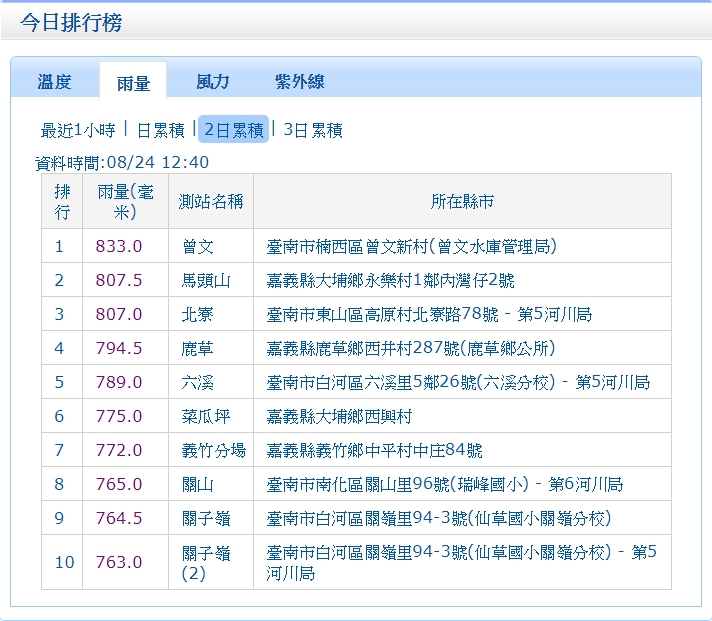This screenshot has width=712, height=621.
Task: Click address 臺南市白河區六溪里5鄰26號(六溪分校)
Action: pyautogui.click(x=411, y=383)
